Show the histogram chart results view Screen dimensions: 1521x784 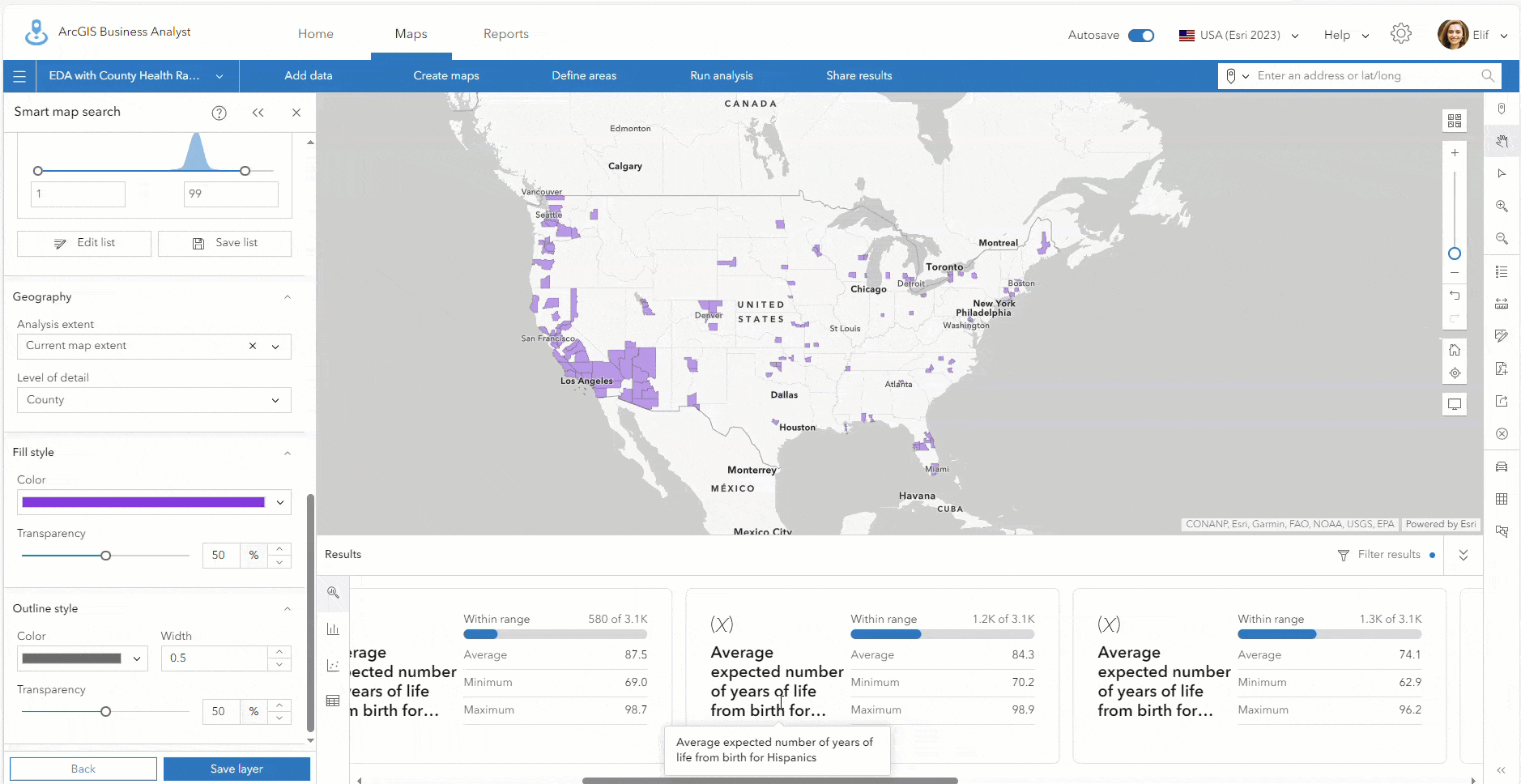[333, 628]
